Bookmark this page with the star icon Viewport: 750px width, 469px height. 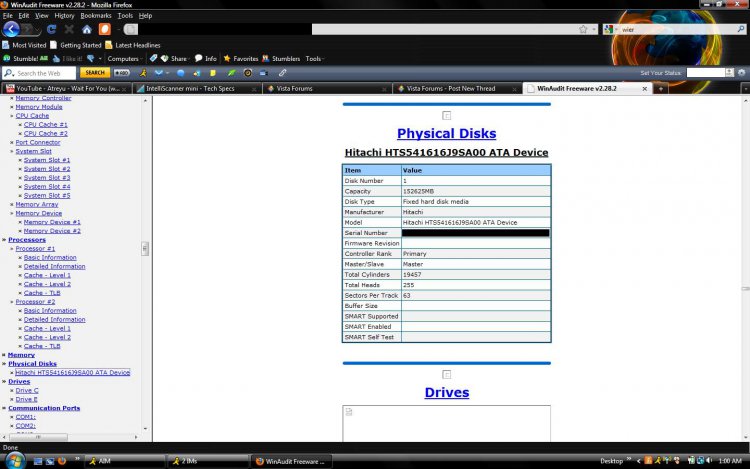point(583,29)
